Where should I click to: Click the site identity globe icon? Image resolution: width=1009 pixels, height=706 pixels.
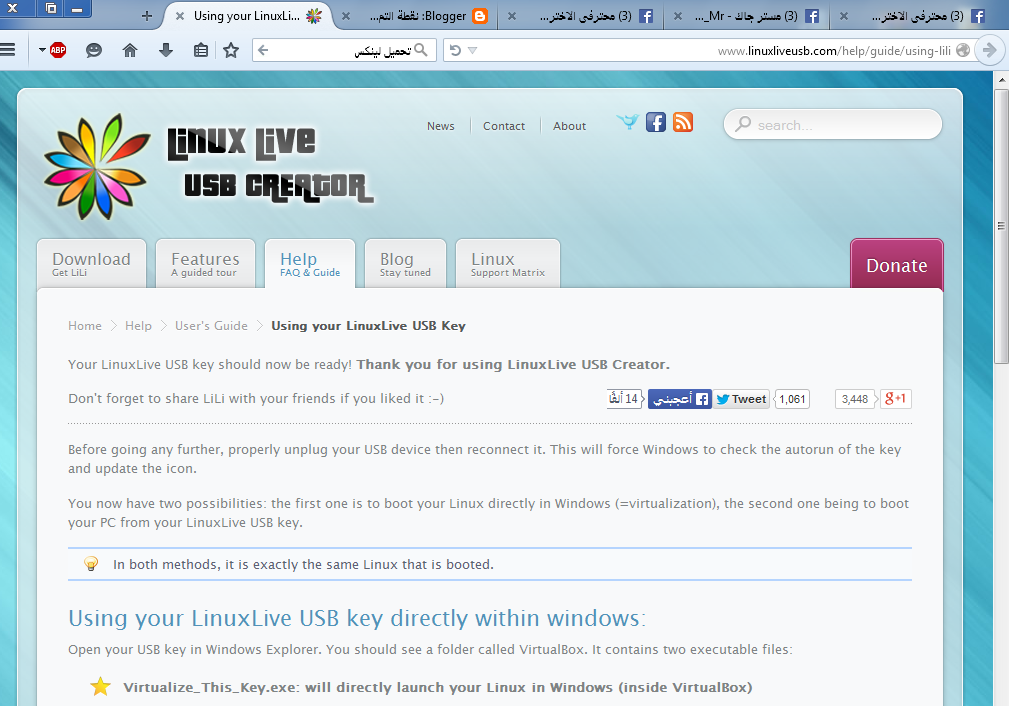pyautogui.click(x=963, y=50)
